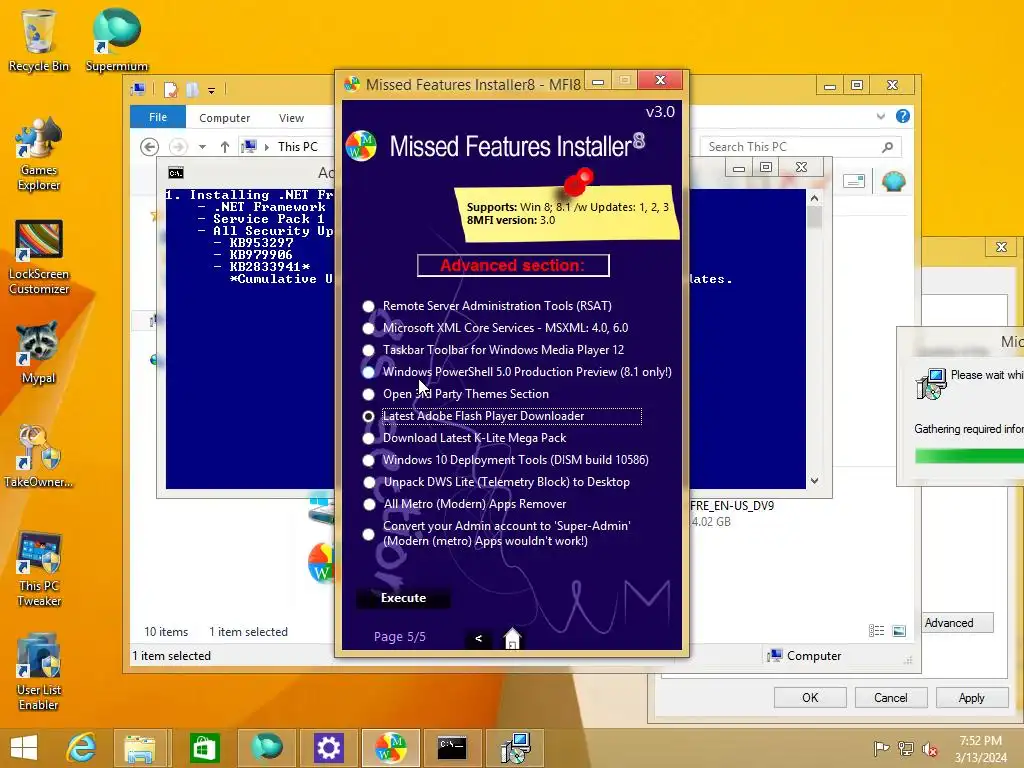This screenshot has height=768, width=1024.
Task: Open File Explorer taskbar icon
Action: click(x=140, y=748)
